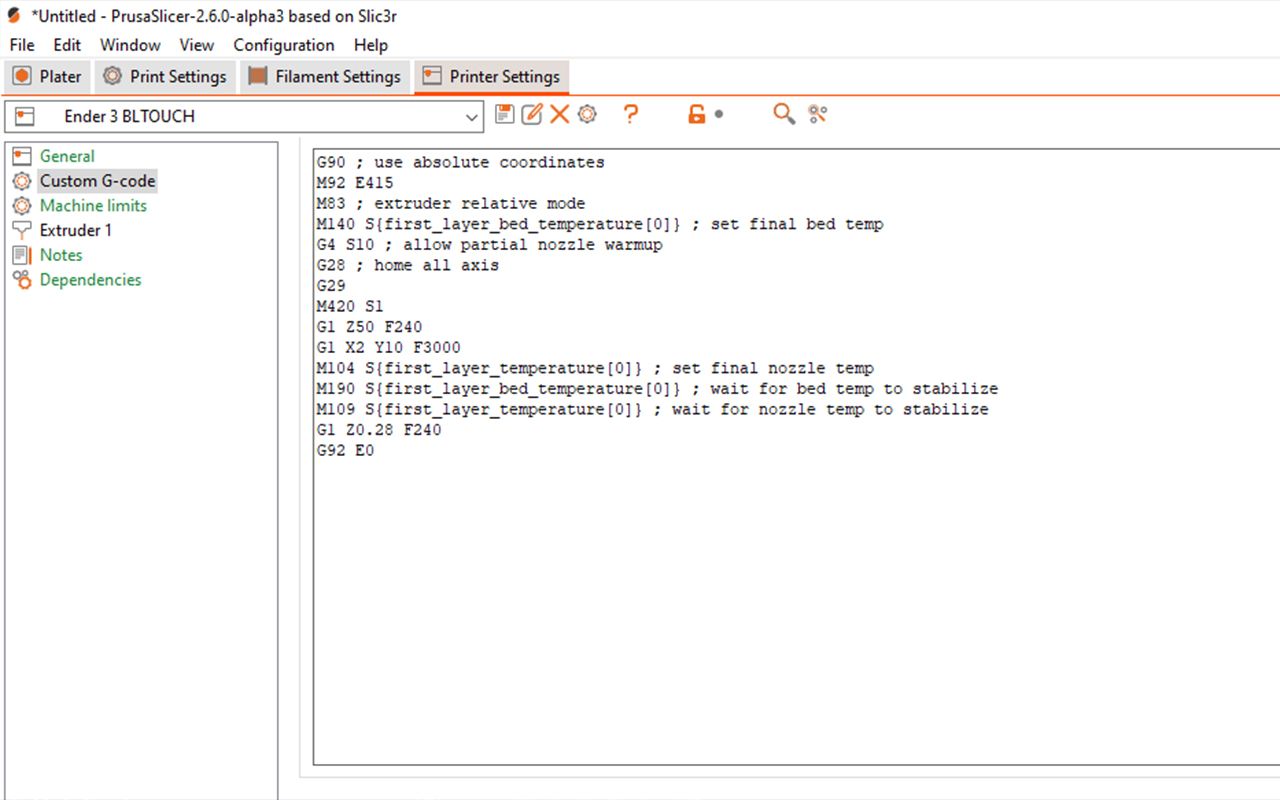1280x800 pixels.
Task: Open the File menu
Action: point(22,45)
